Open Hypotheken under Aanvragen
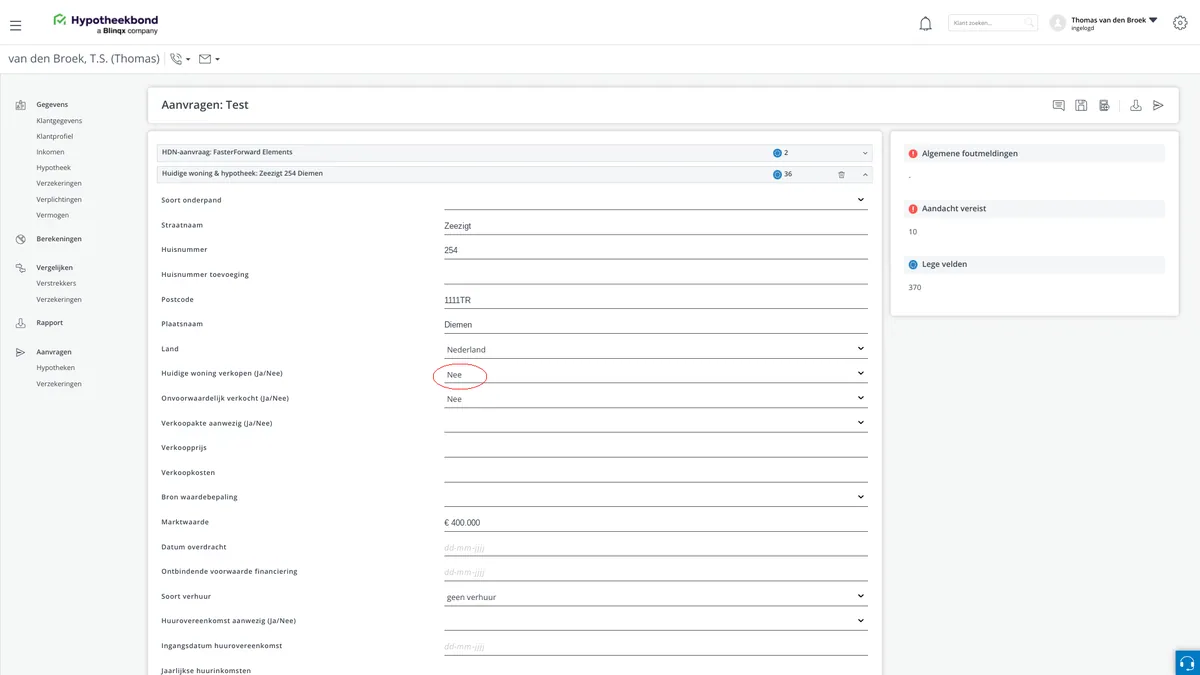This screenshot has width=1200, height=675. [x=55, y=368]
